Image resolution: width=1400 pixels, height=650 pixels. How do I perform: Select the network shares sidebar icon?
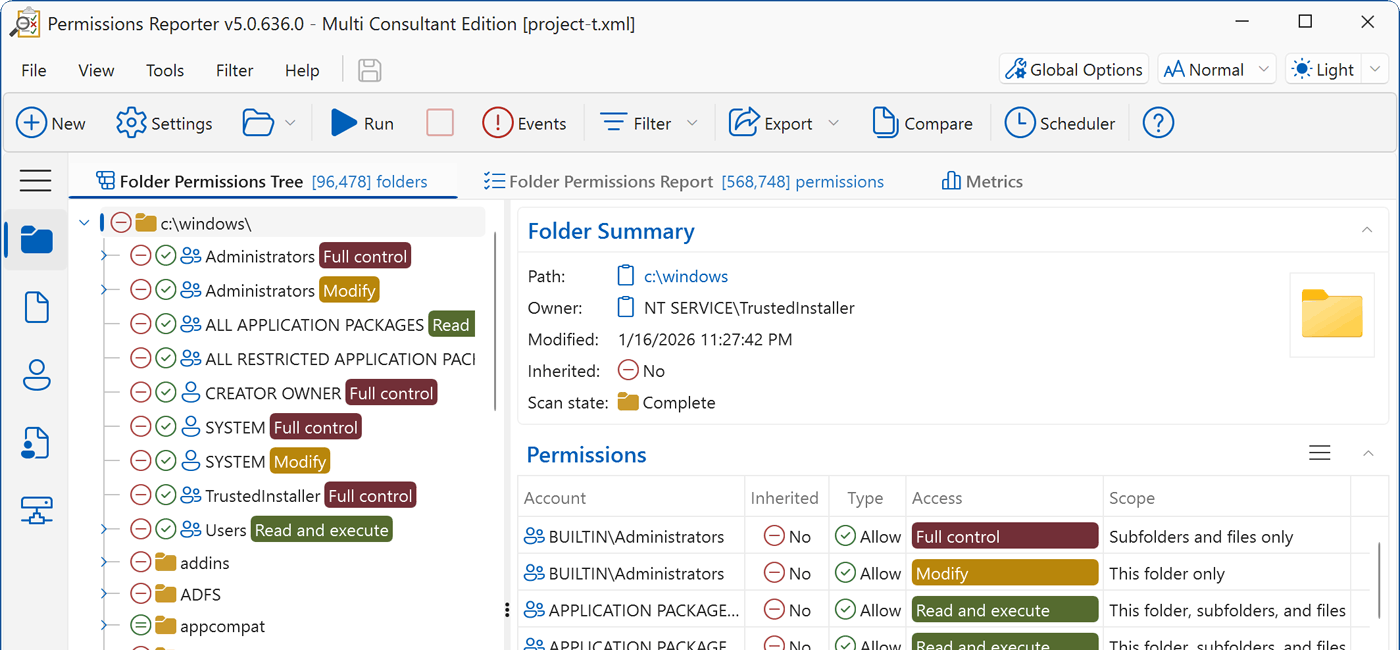[36, 510]
